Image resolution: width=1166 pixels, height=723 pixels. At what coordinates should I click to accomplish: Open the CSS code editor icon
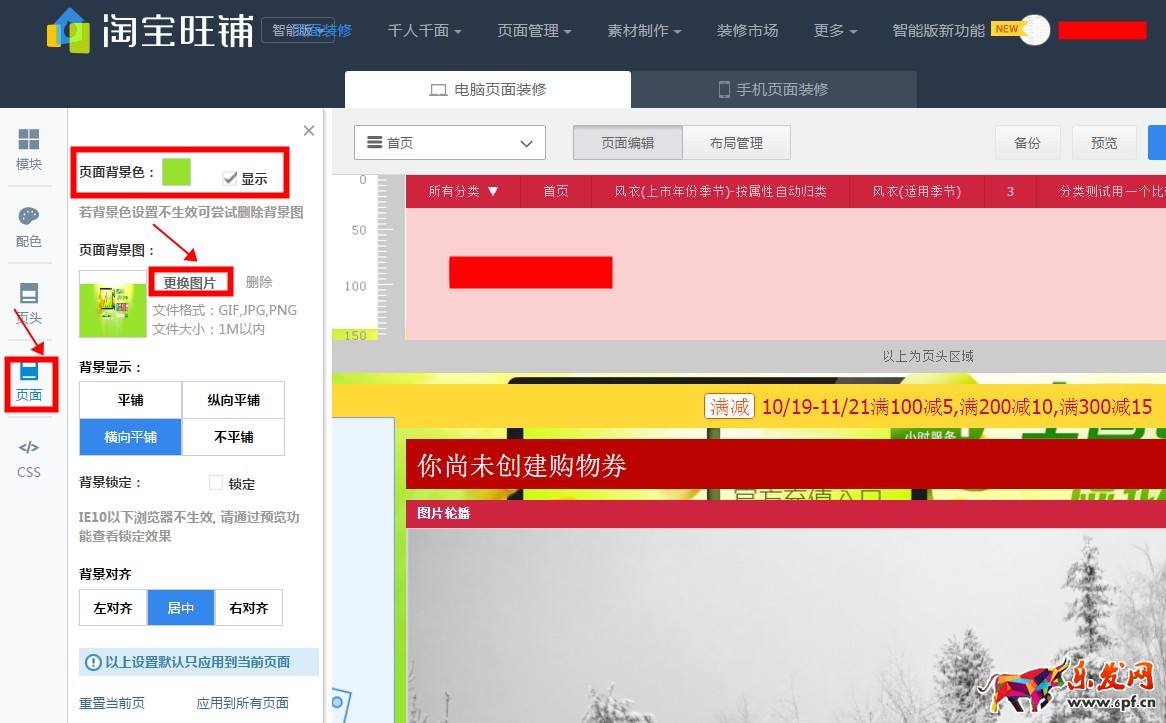[x=29, y=457]
